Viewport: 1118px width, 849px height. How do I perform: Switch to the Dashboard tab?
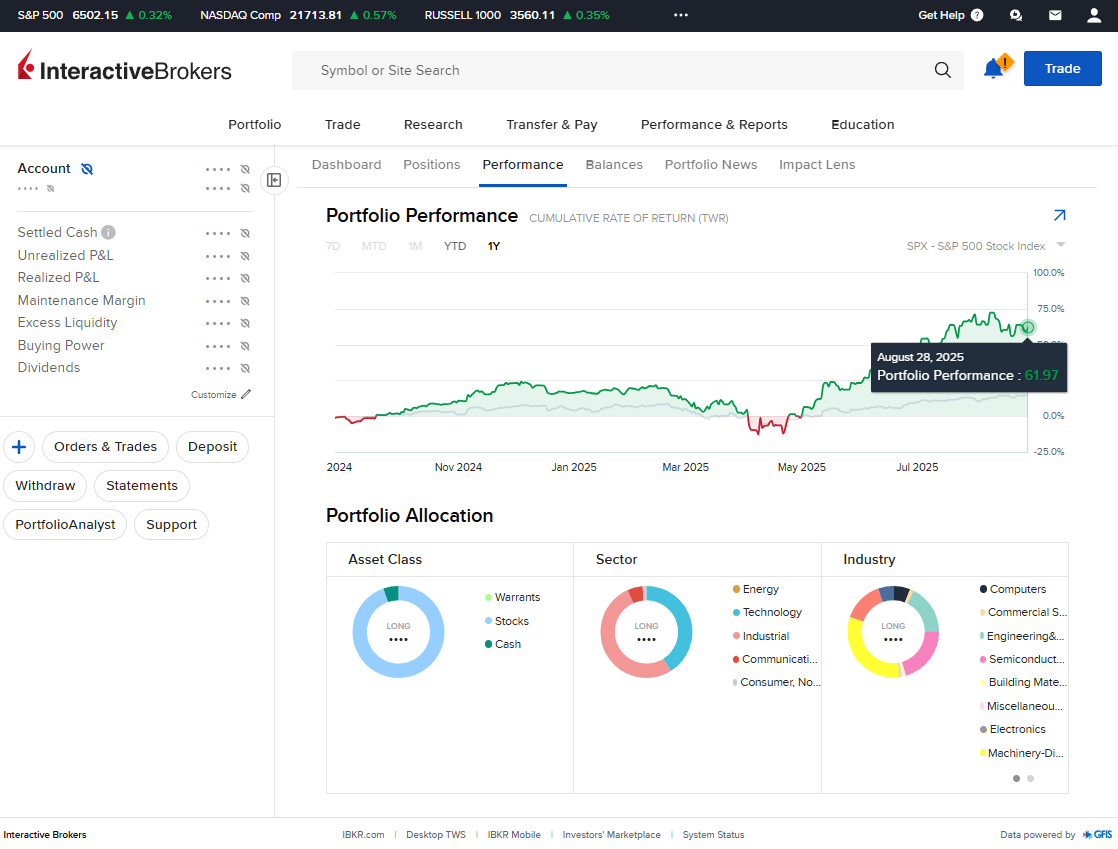click(x=347, y=165)
